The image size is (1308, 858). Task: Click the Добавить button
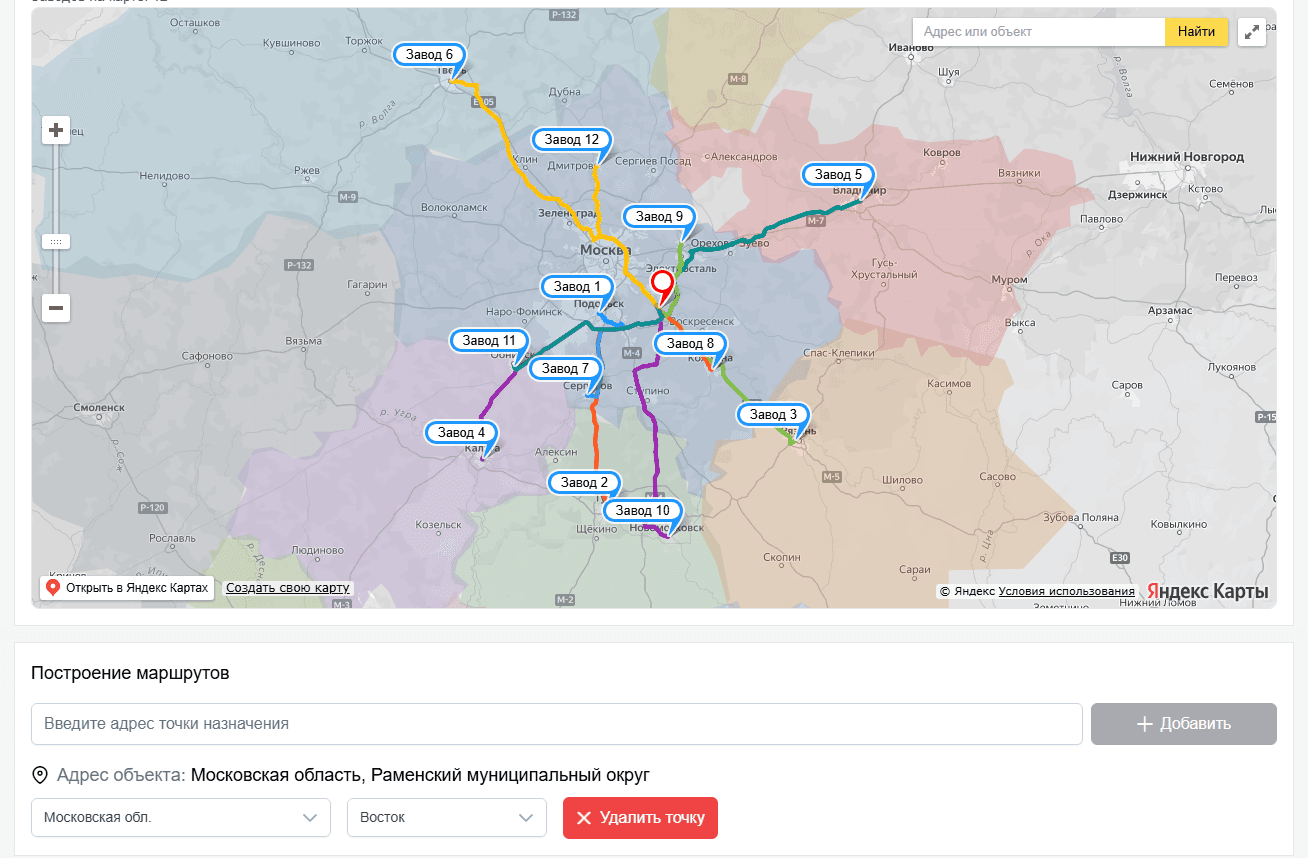click(1184, 724)
